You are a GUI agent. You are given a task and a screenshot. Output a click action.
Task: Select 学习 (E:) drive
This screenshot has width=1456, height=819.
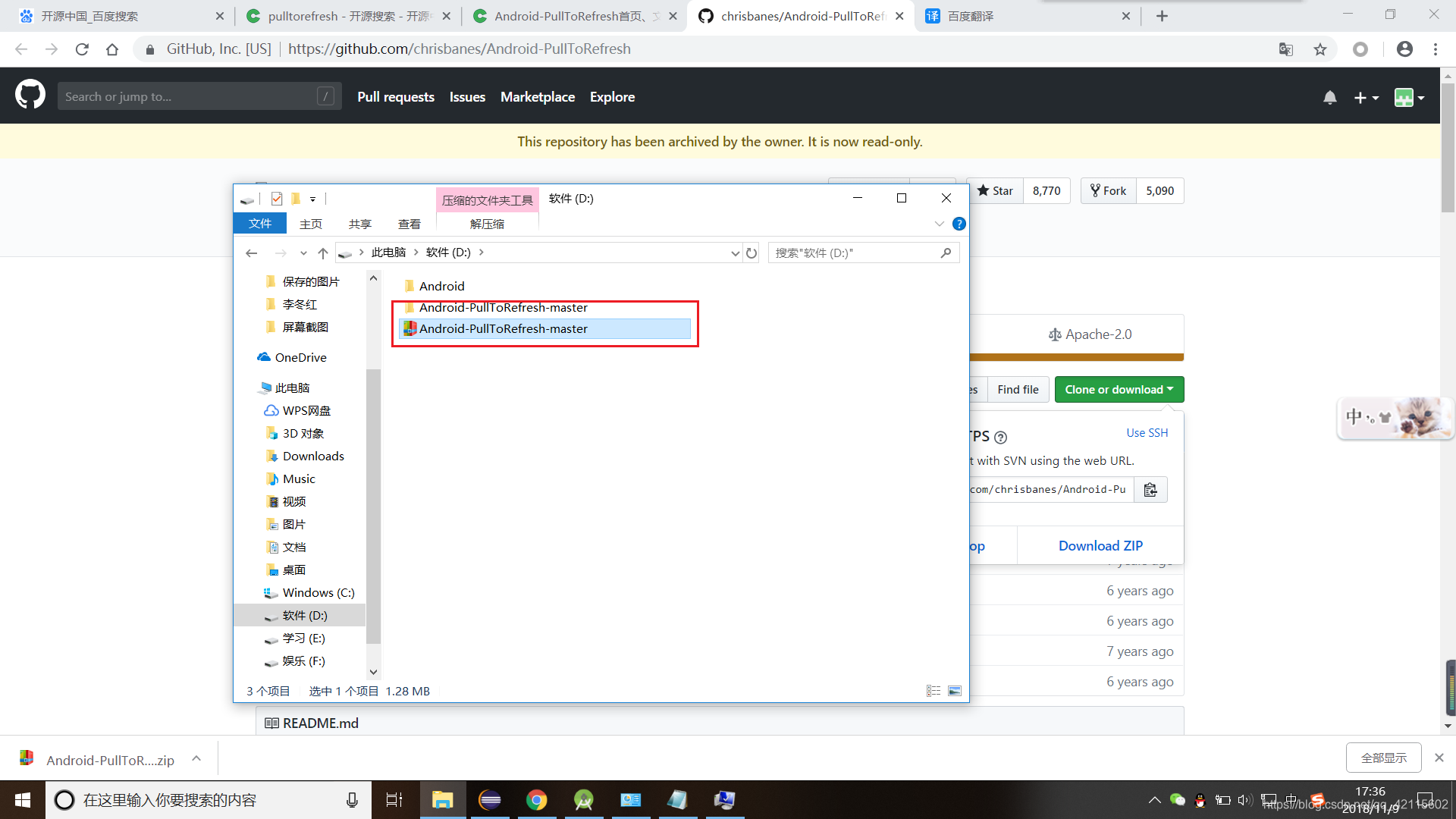tap(303, 638)
